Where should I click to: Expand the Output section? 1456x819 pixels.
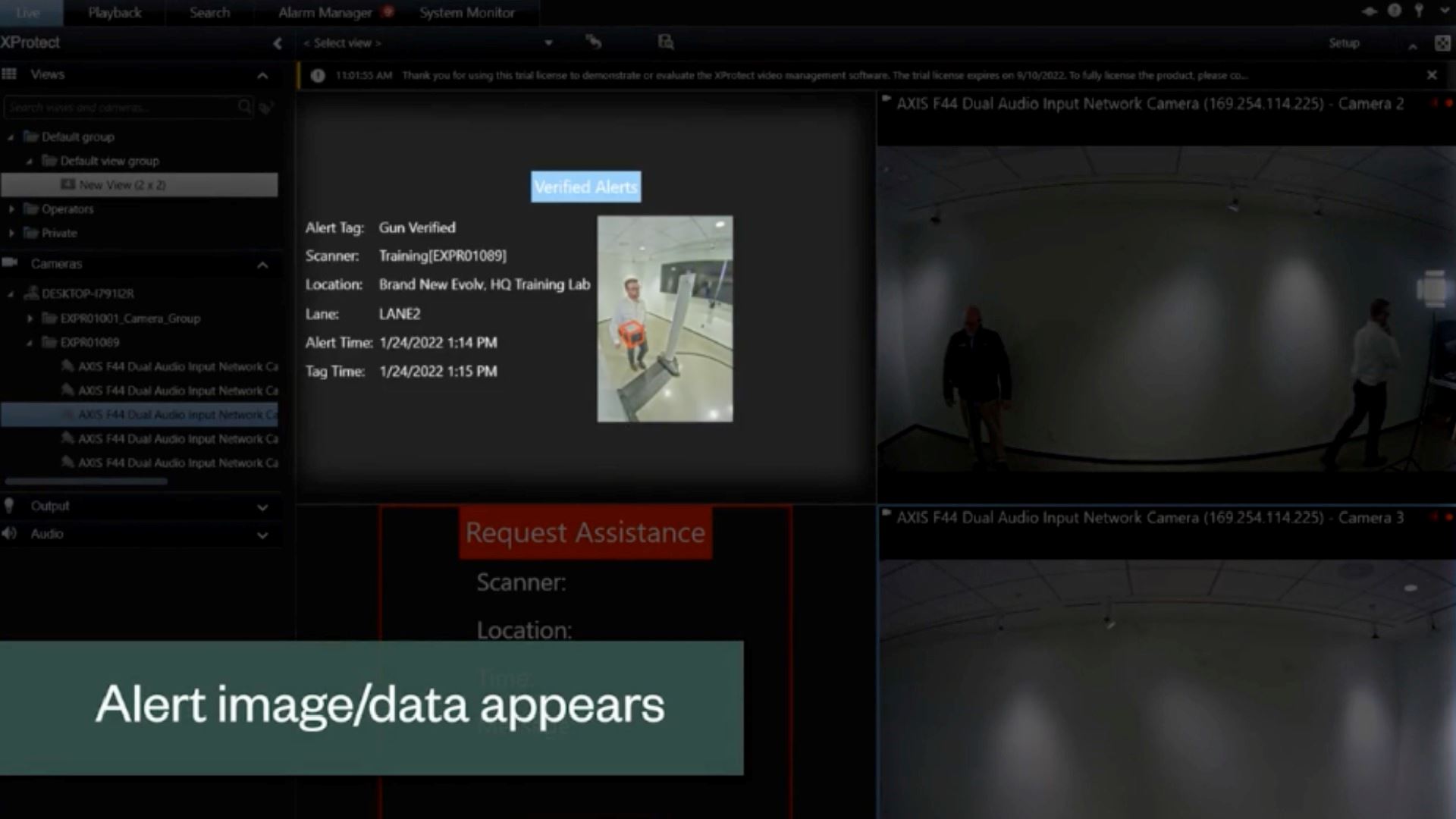(262, 507)
